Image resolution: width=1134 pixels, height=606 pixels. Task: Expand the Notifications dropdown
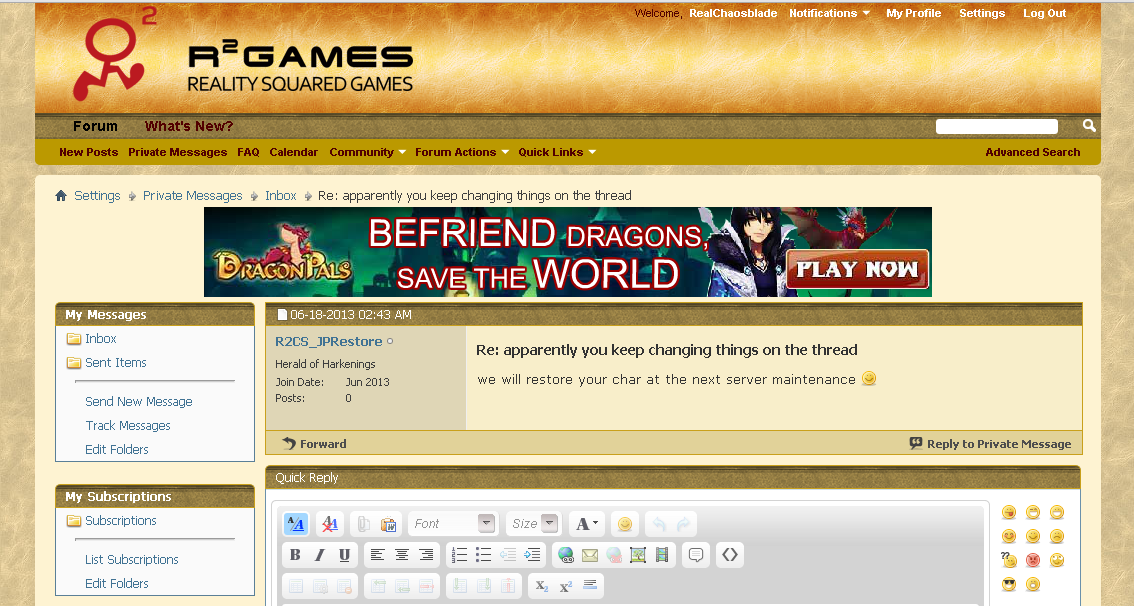(x=829, y=13)
